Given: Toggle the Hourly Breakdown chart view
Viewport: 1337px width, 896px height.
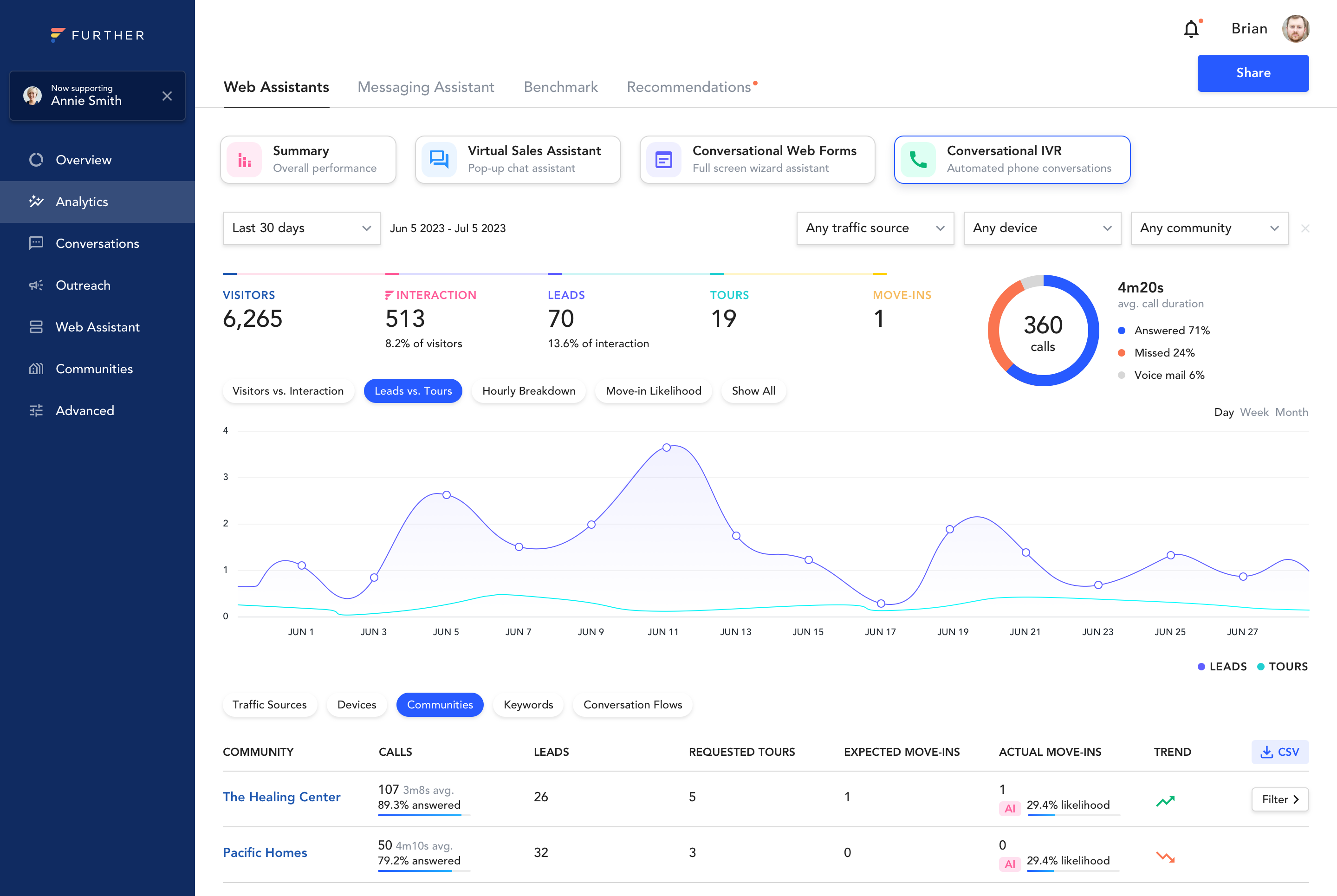Looking at the screenshot, I should click(528, 391).
